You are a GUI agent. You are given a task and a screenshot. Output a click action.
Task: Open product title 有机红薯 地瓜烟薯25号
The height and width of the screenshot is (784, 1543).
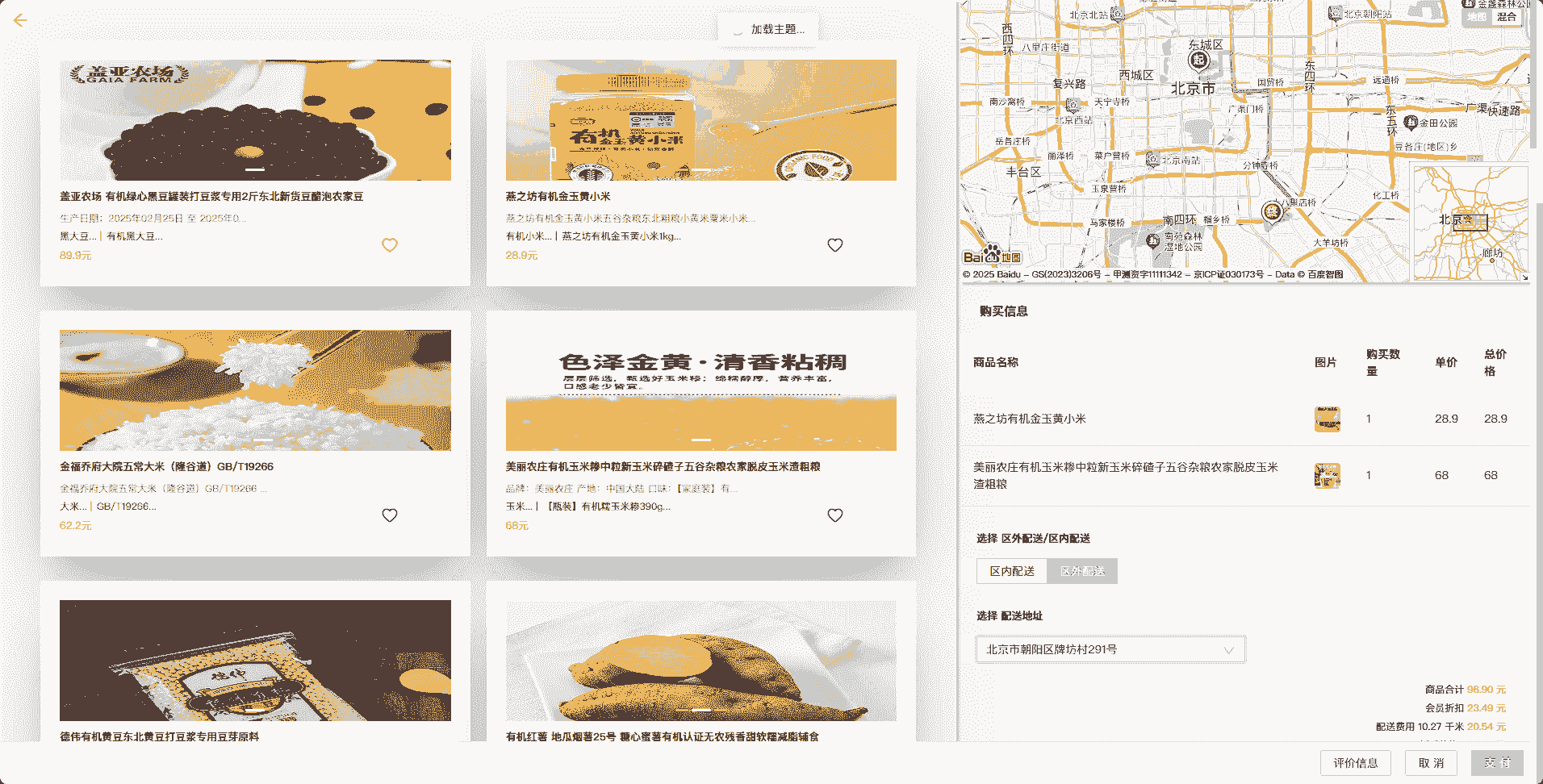[x=662, y=737]
